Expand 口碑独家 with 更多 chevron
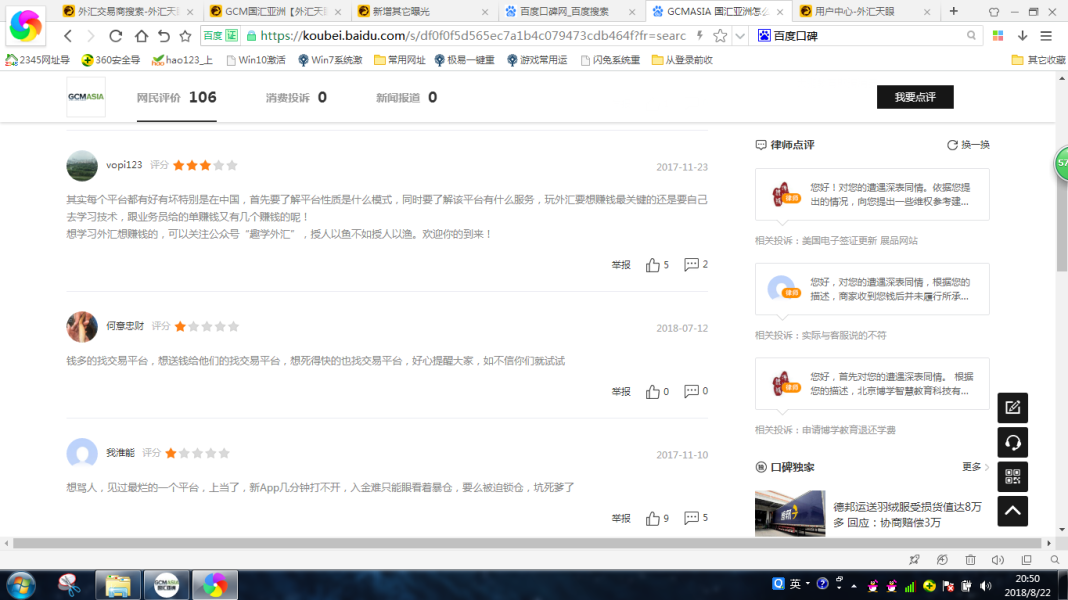This screenshot has width=1068, height=600. pyautogui.click(x=976, y=467)
